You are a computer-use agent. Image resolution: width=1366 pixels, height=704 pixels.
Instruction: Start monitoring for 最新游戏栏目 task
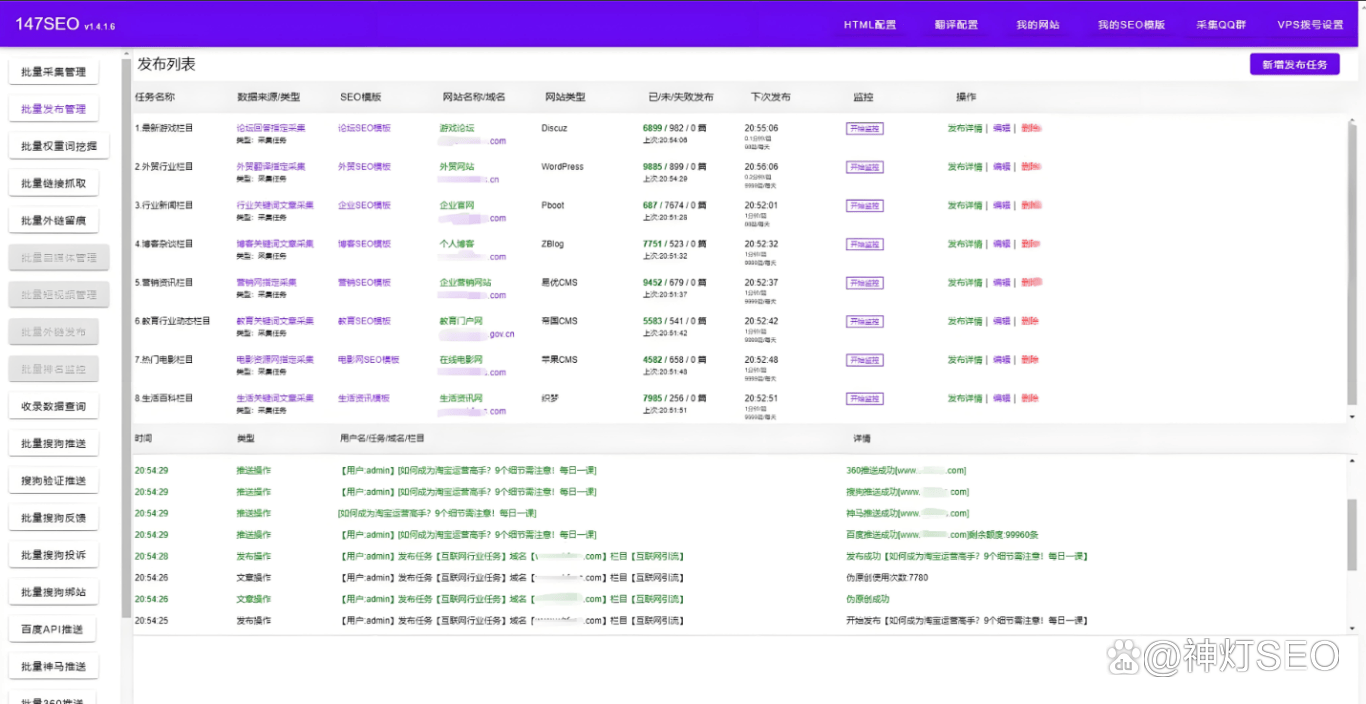(x=864, y=129)
